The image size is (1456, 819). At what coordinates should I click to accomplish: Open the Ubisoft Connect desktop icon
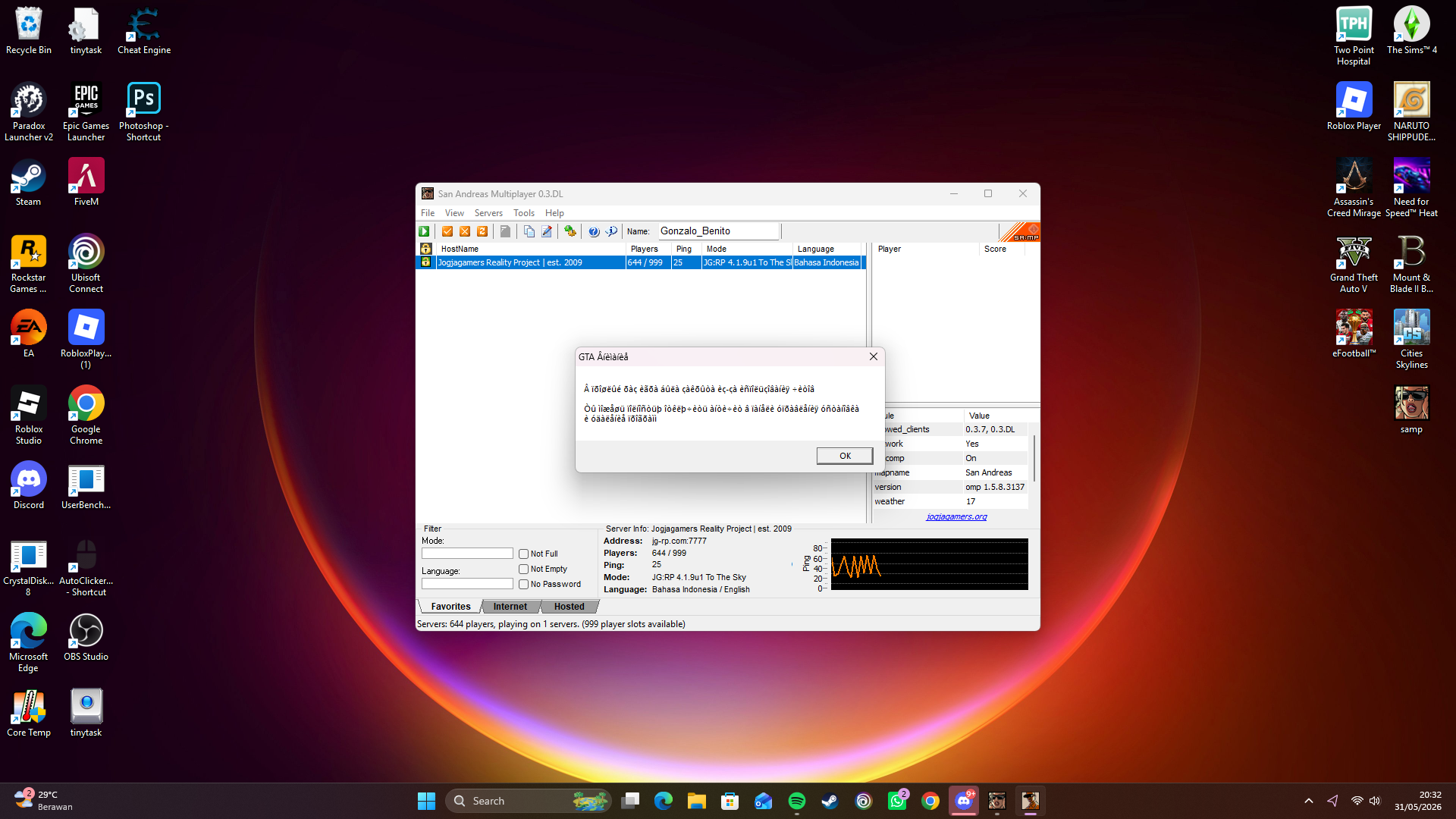click(x=86, y=264)
